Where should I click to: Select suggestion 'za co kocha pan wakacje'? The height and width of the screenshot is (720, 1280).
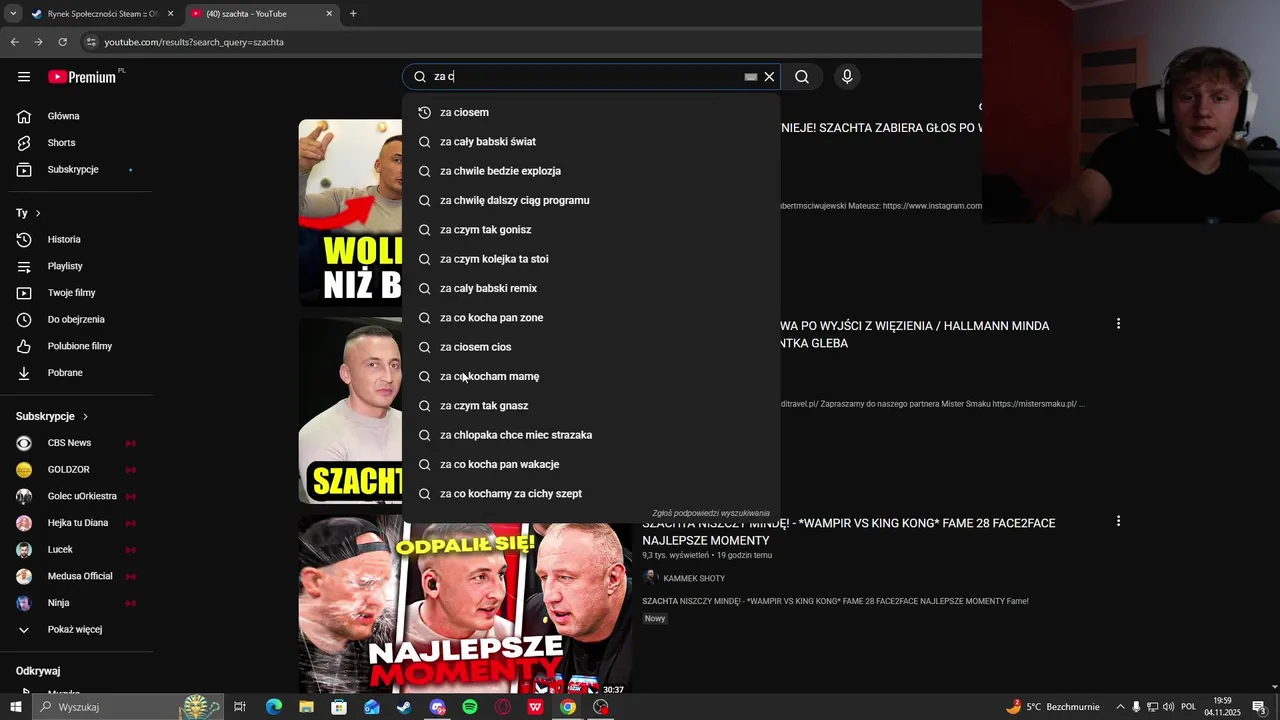(590, 464)
